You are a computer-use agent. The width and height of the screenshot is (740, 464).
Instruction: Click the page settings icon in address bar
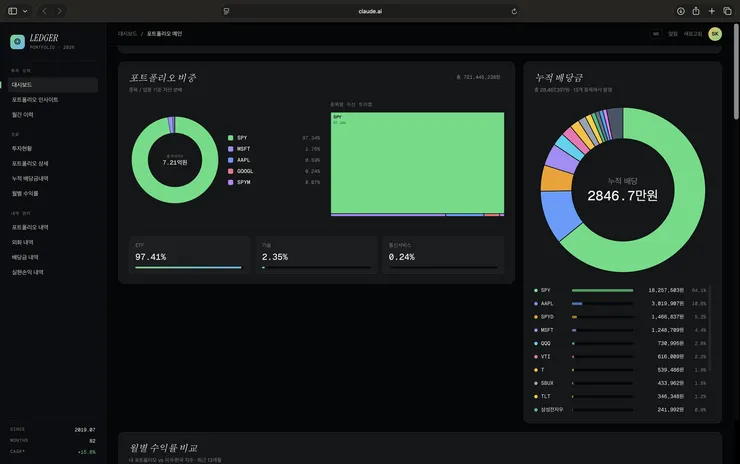(227, 11)
